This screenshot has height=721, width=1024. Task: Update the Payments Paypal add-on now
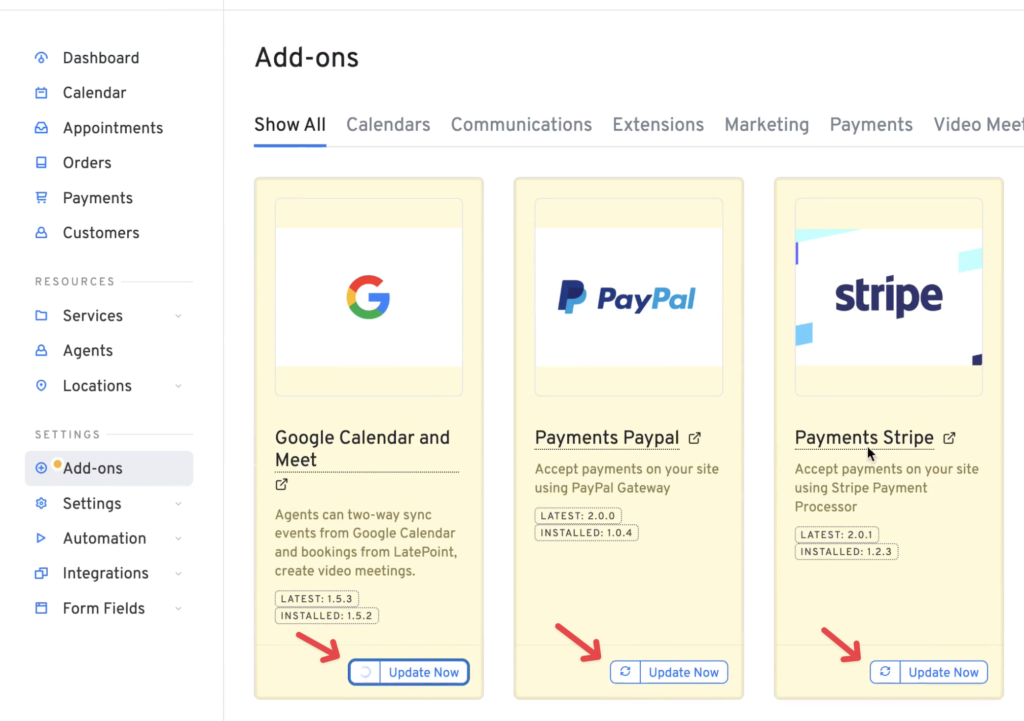coord(683,672)
